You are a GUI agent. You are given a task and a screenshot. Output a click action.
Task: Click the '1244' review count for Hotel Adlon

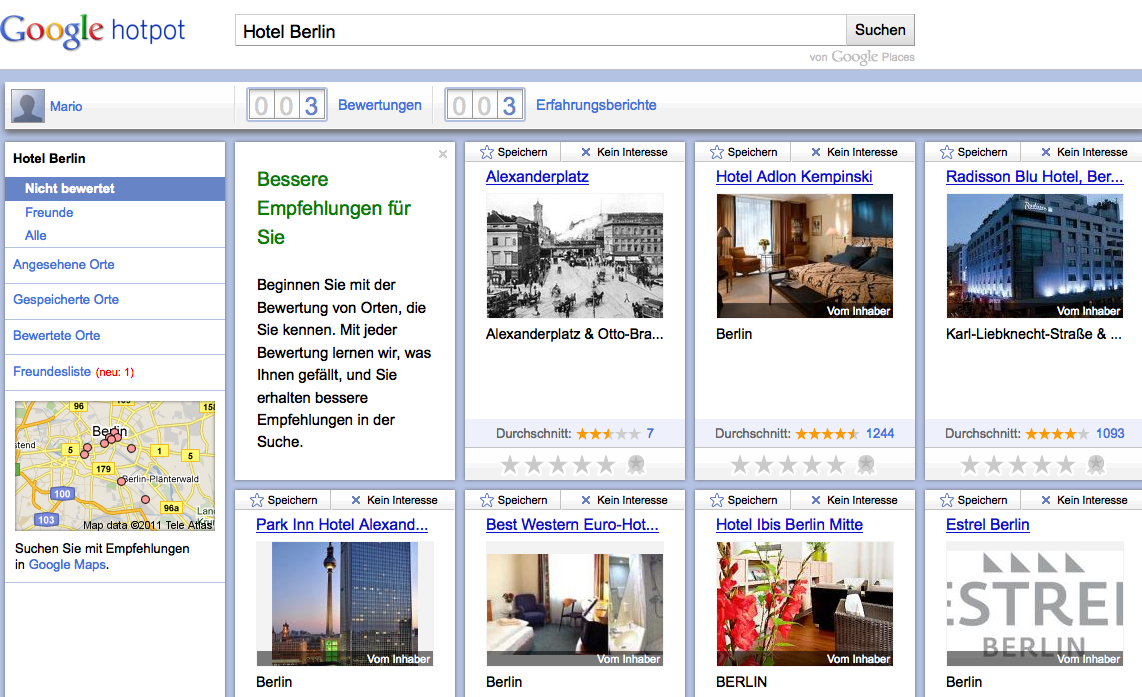(x=880, y=434)
